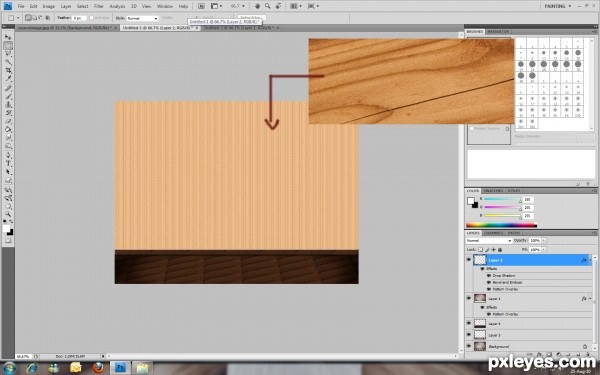Open Firefox from the taskbar
The height and width of the screenshot is (375, 600).
pos(98,368)
